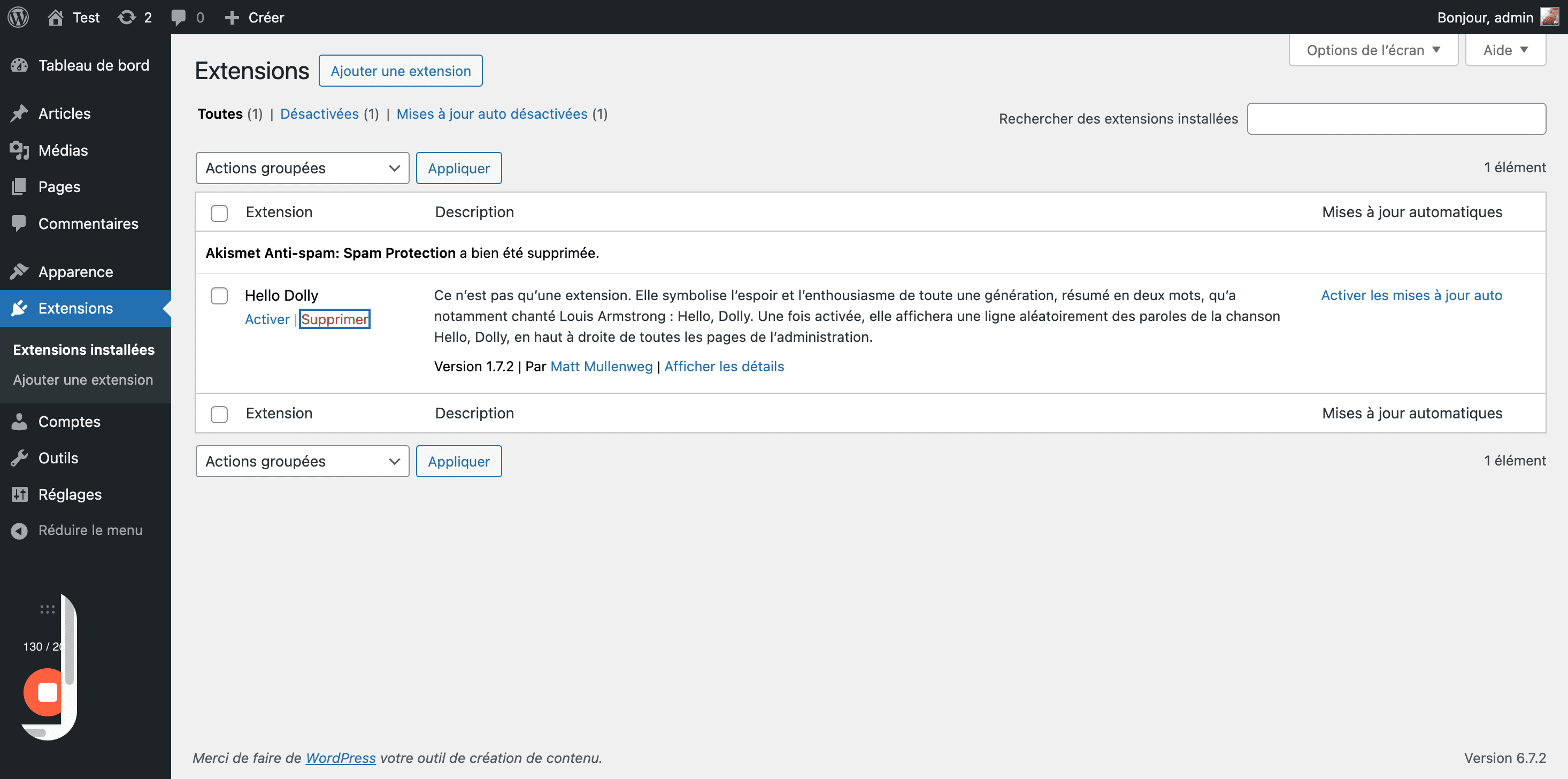Open the updates icon showing 2
1568x779 pixels.
pos(127,17)
